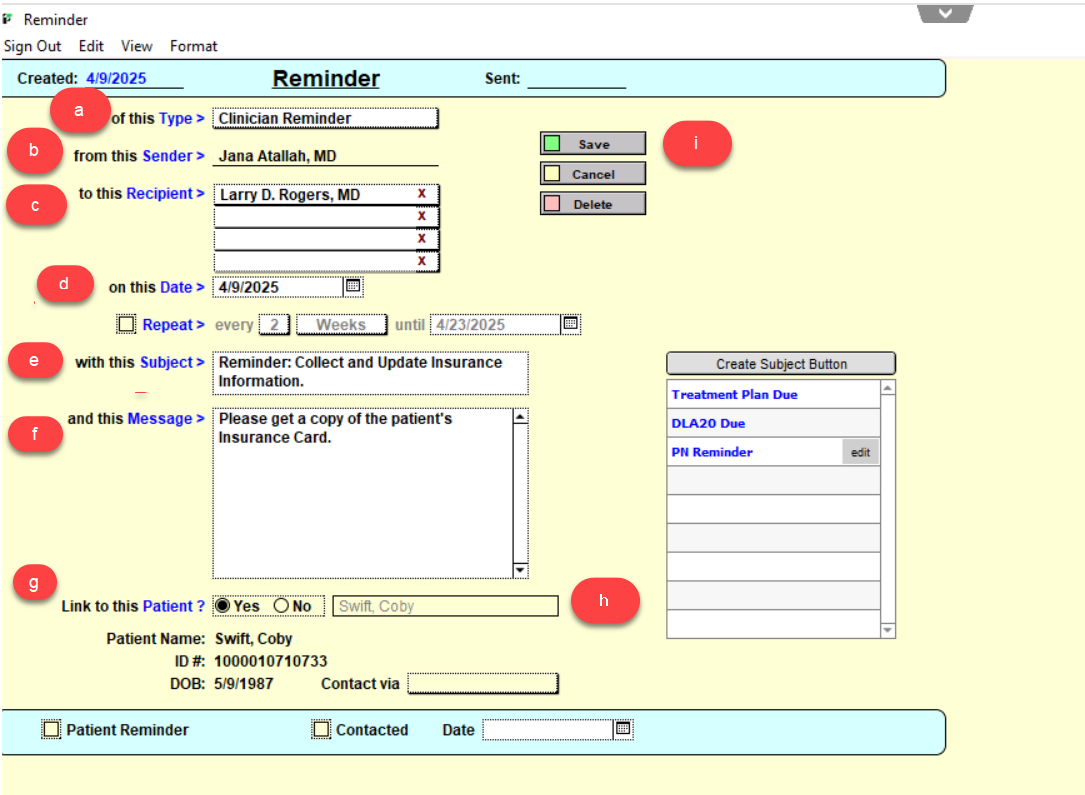Click the red swatch on Delete button
This screenshot has width=1085, height=795.
pos(551,204)
